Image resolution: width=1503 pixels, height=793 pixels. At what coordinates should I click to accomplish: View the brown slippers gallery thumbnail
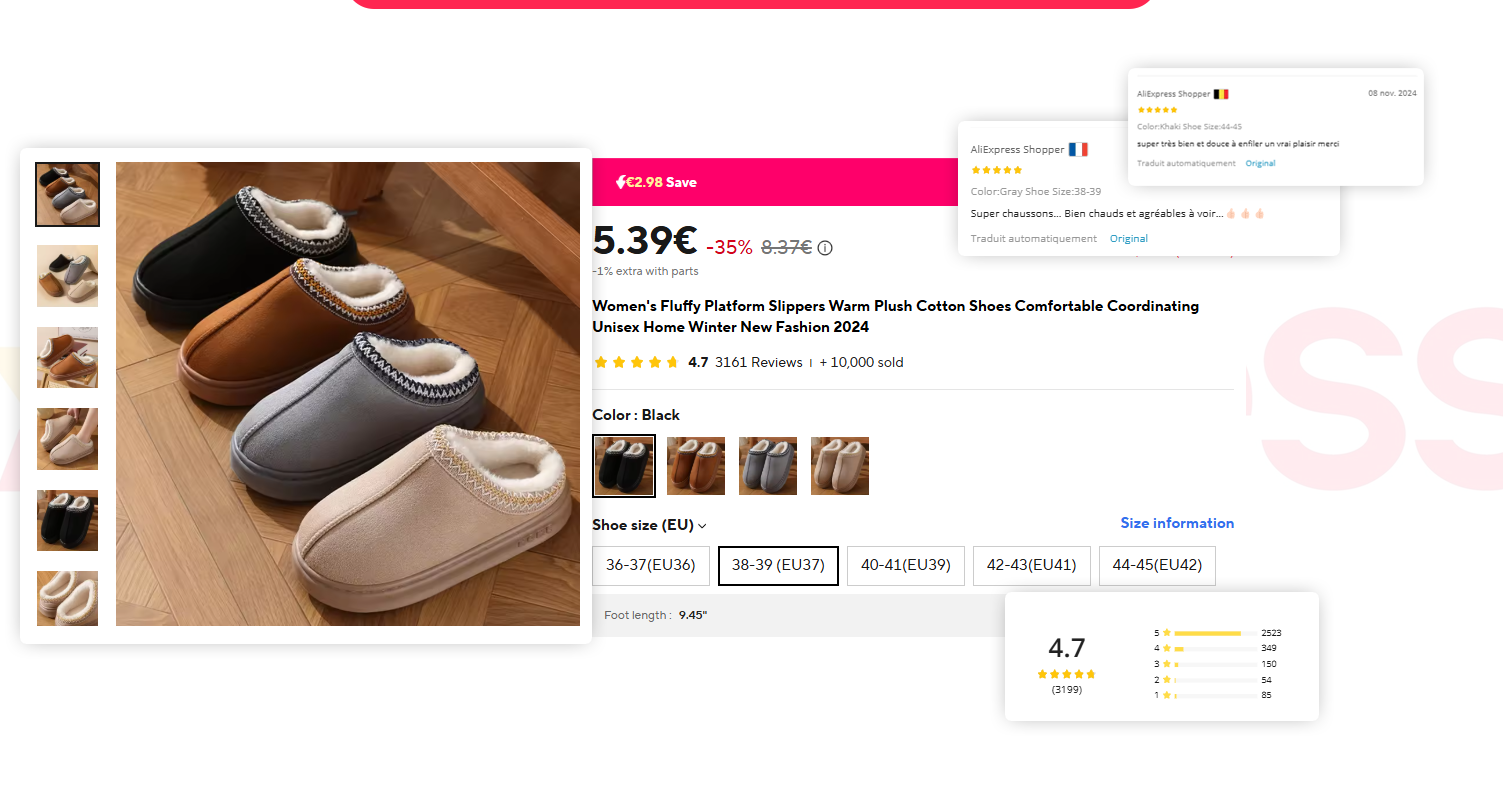68,358
